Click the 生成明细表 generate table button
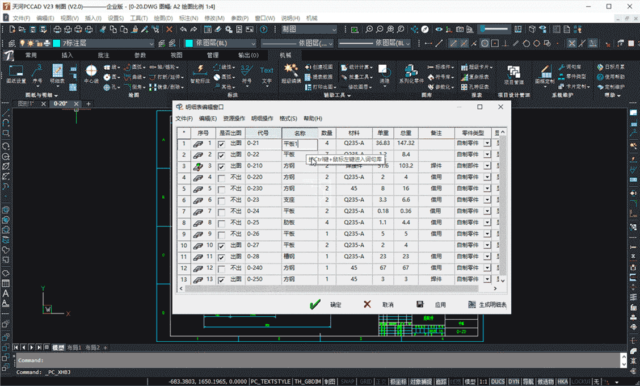 487,304
